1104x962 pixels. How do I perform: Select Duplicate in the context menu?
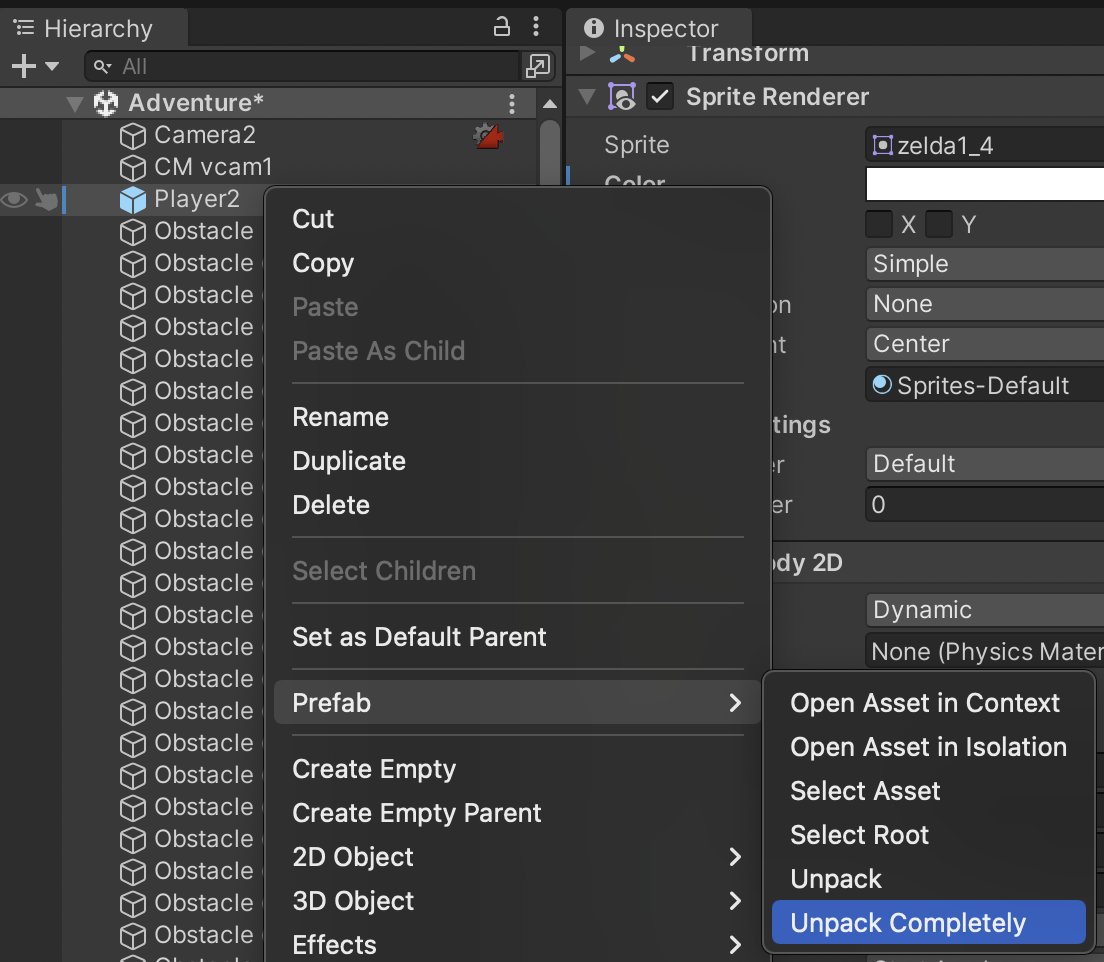pyautogui.click(x=349, y=461)
